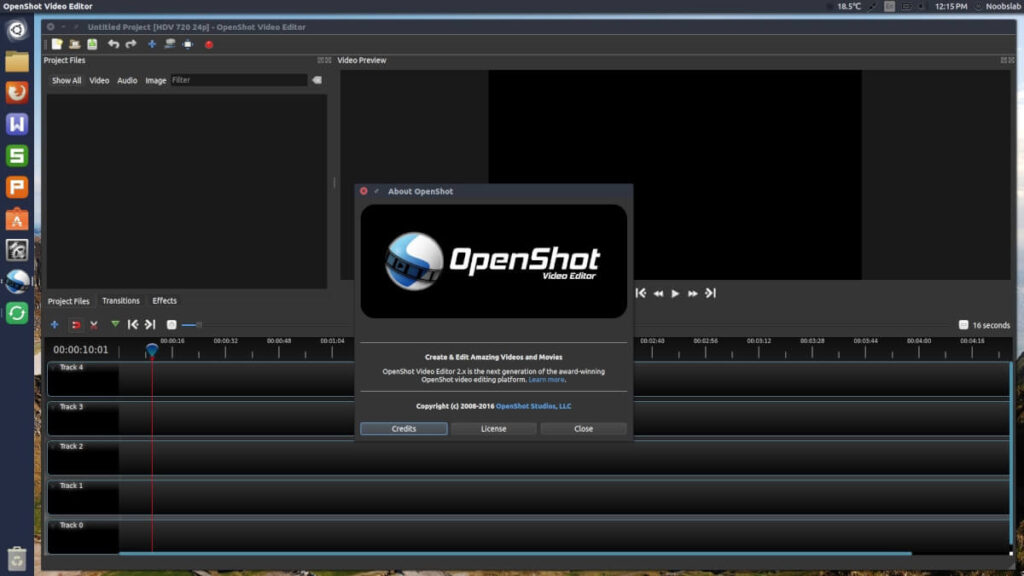The width and height of the screenshot is (1024, 576).
Task: Click the timeline zoom slider
Action: pyautogui.click(x=190, y=325)
